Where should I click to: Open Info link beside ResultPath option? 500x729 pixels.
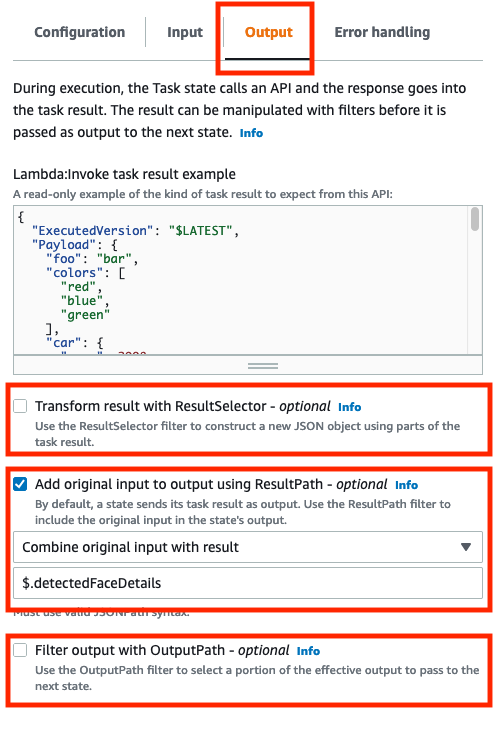pos(406,485)
